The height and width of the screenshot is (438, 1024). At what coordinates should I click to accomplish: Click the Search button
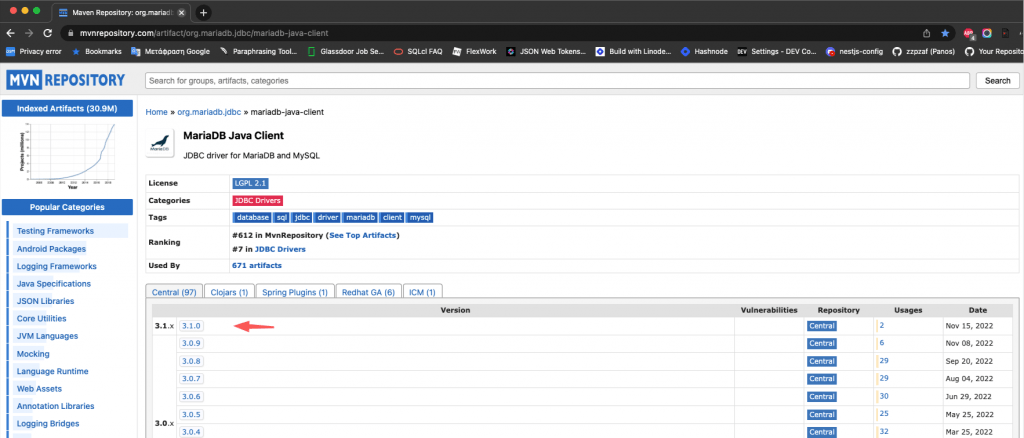[997, 80]
